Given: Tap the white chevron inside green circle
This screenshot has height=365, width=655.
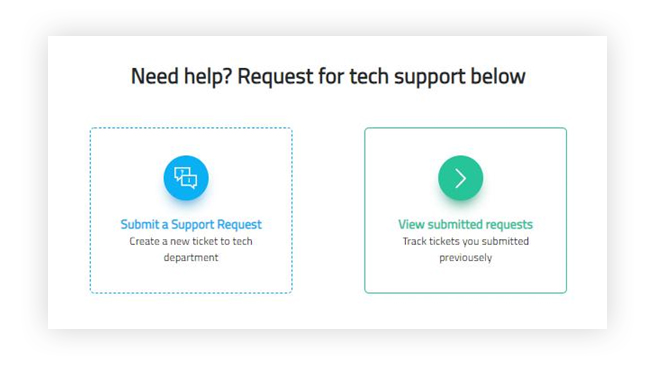Looking at the screenshot, I should tap(460, 178).
